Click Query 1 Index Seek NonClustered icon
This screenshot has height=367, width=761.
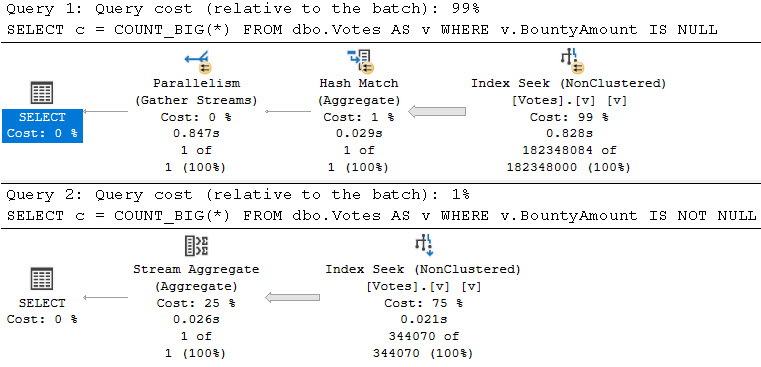point(572,61)
